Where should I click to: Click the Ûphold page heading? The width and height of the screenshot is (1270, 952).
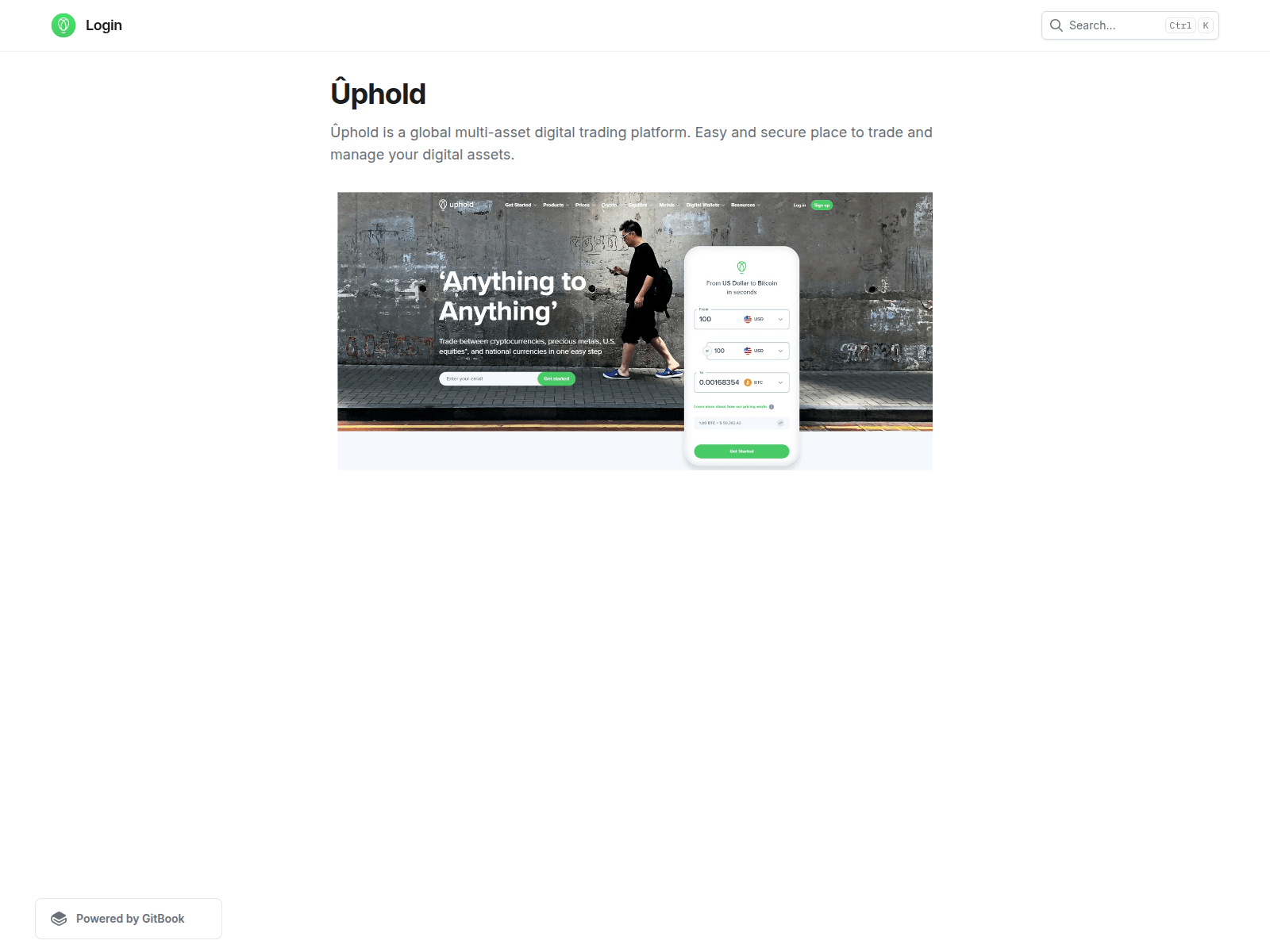[x=378, y=93]
